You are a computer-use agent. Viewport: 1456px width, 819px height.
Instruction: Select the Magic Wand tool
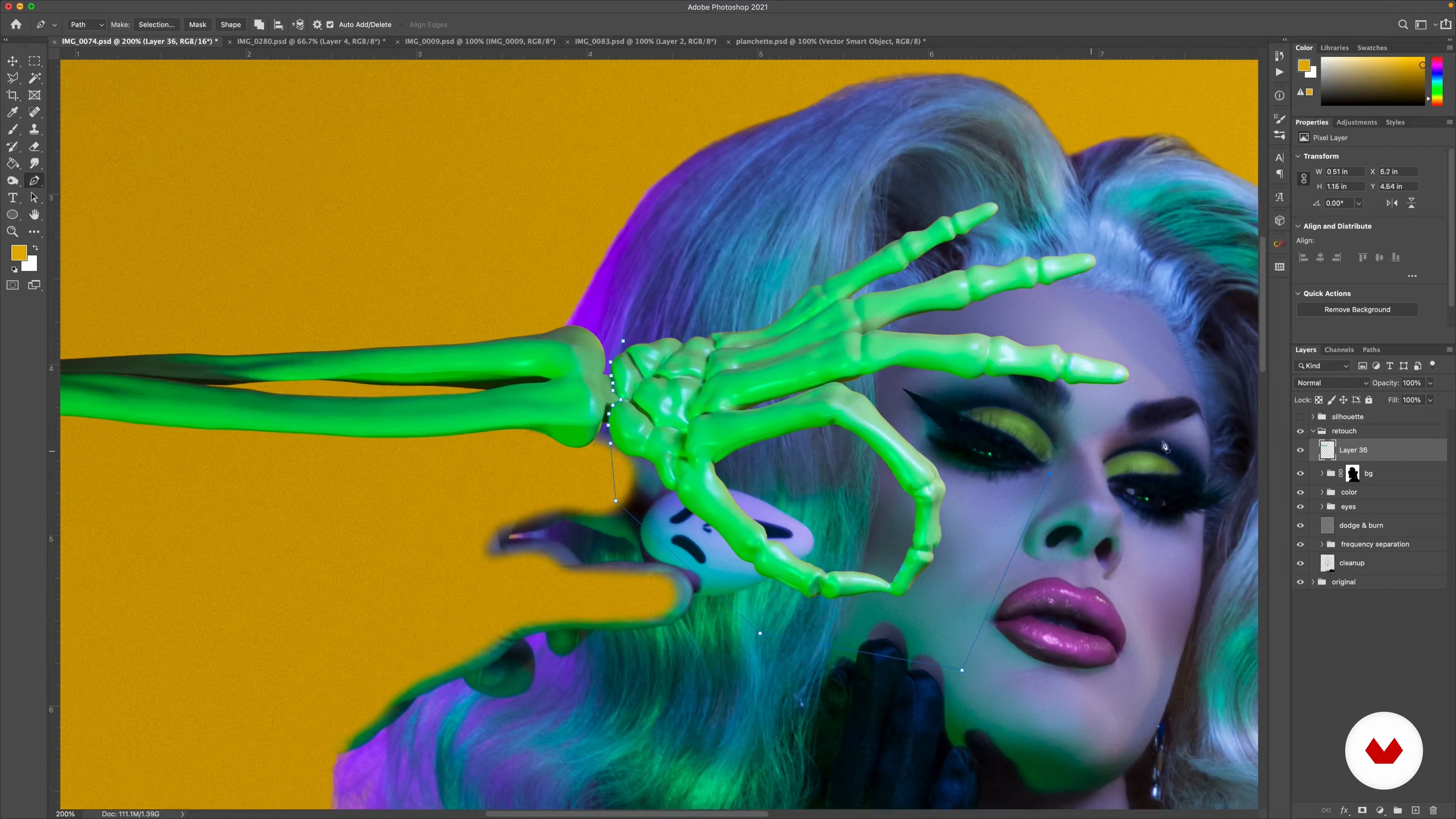(x=35, y=78)
